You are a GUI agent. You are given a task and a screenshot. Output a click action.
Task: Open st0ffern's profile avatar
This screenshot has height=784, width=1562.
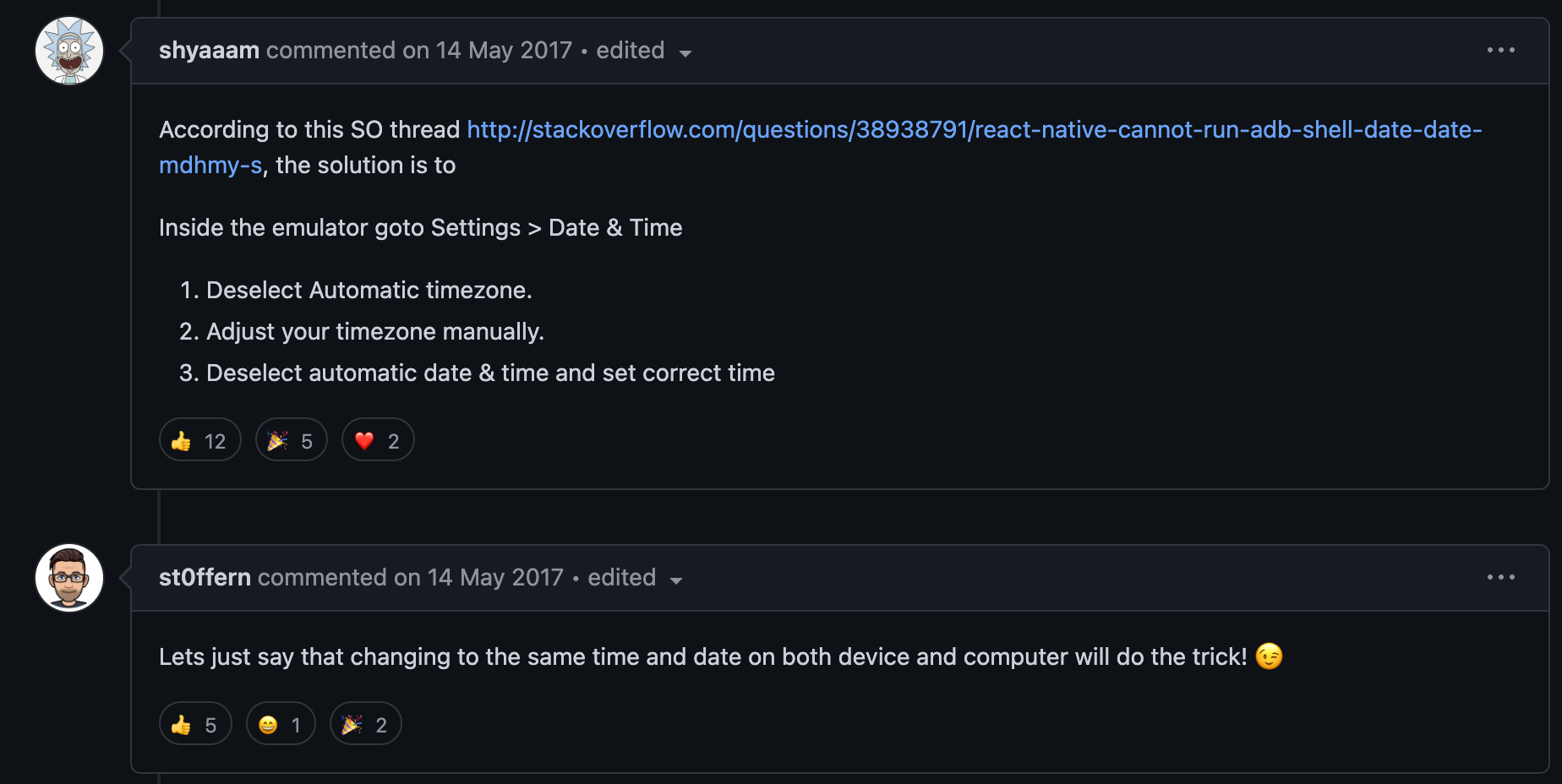[x=69, y=578]
